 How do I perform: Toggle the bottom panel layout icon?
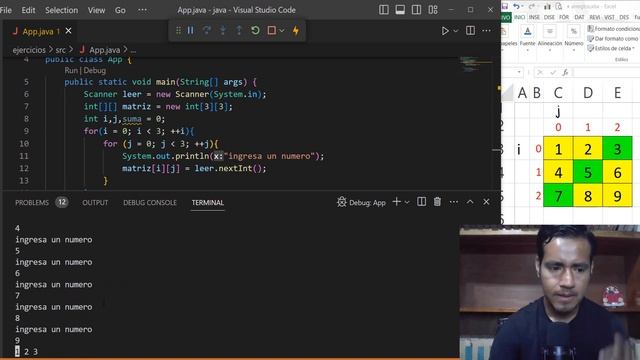(x=400, y=10)
